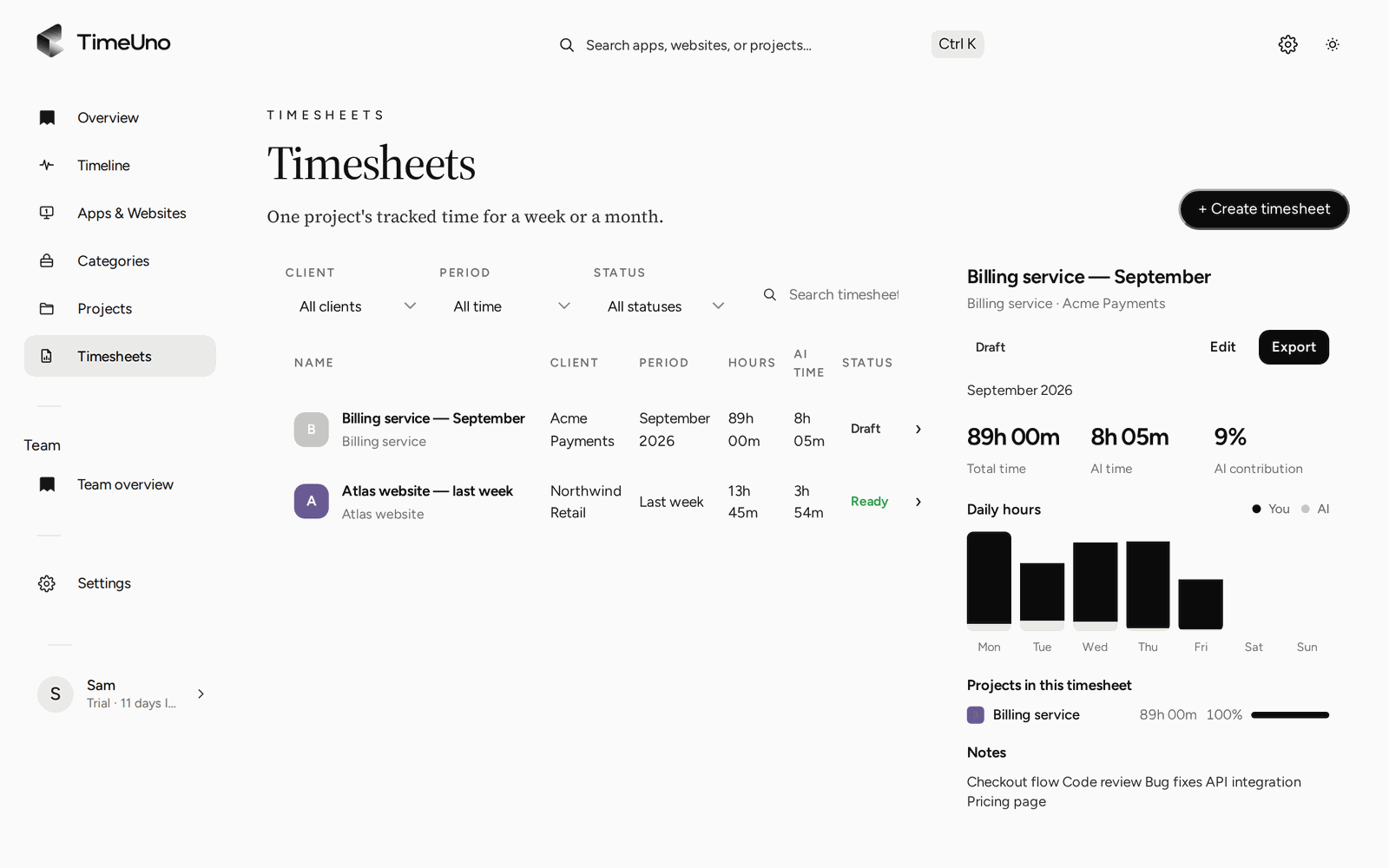The image size is (1389, 868).
Task: Click Ctrl K shortcut badge
Action: point(958,44)
